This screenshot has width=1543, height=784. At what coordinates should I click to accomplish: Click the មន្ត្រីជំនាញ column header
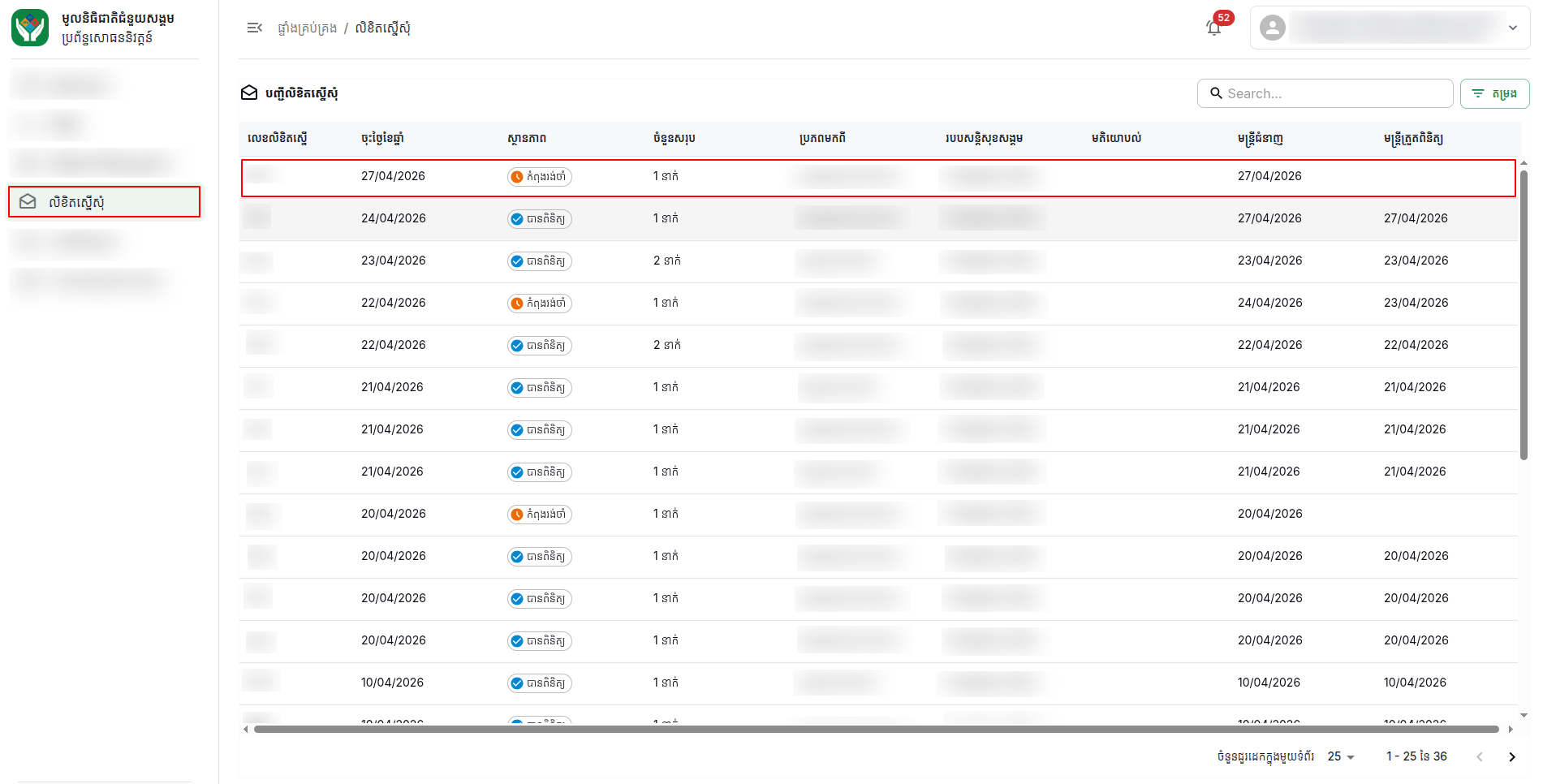click(1261, 138)
